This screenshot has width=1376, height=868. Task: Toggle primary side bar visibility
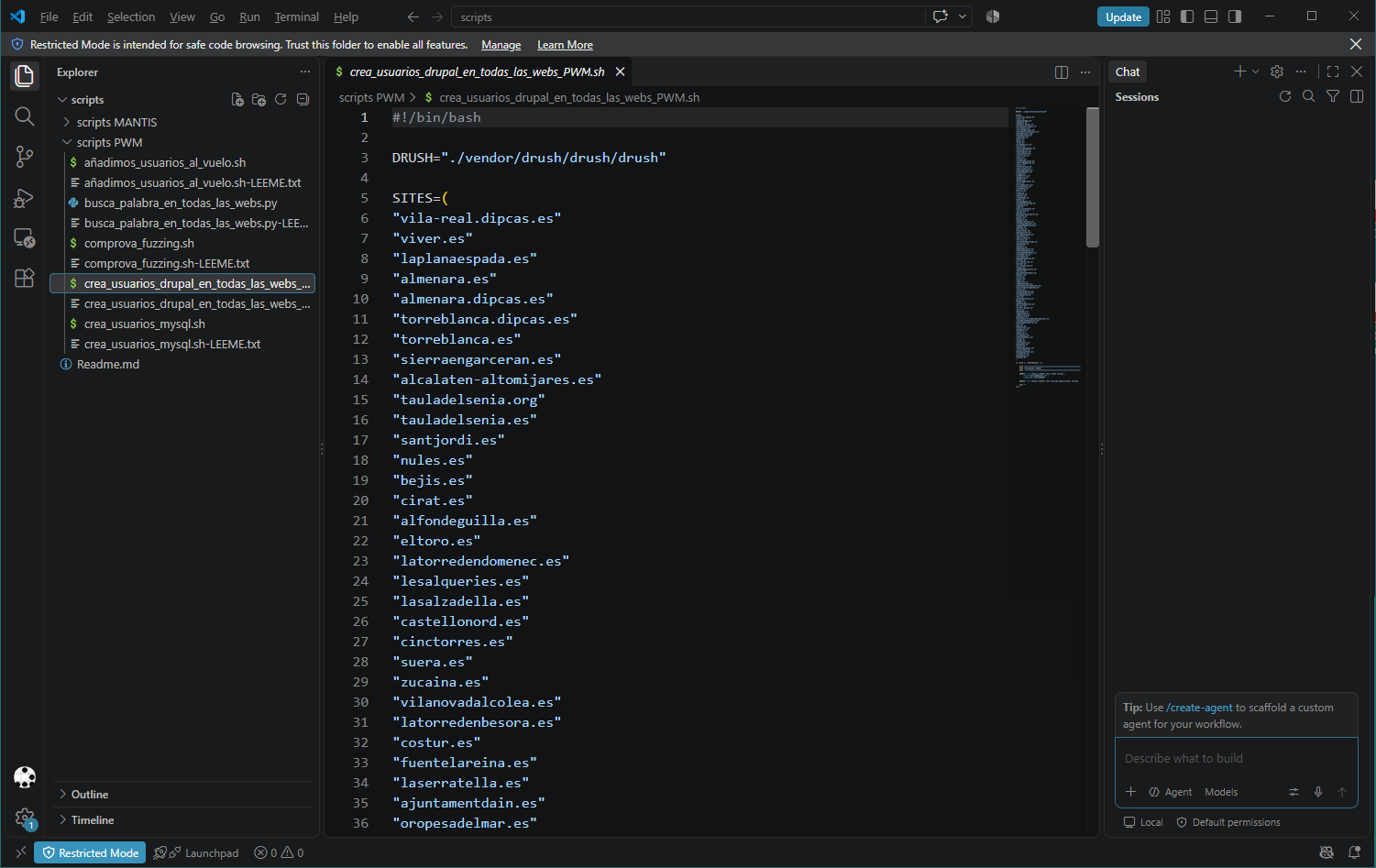point(1187,16)
